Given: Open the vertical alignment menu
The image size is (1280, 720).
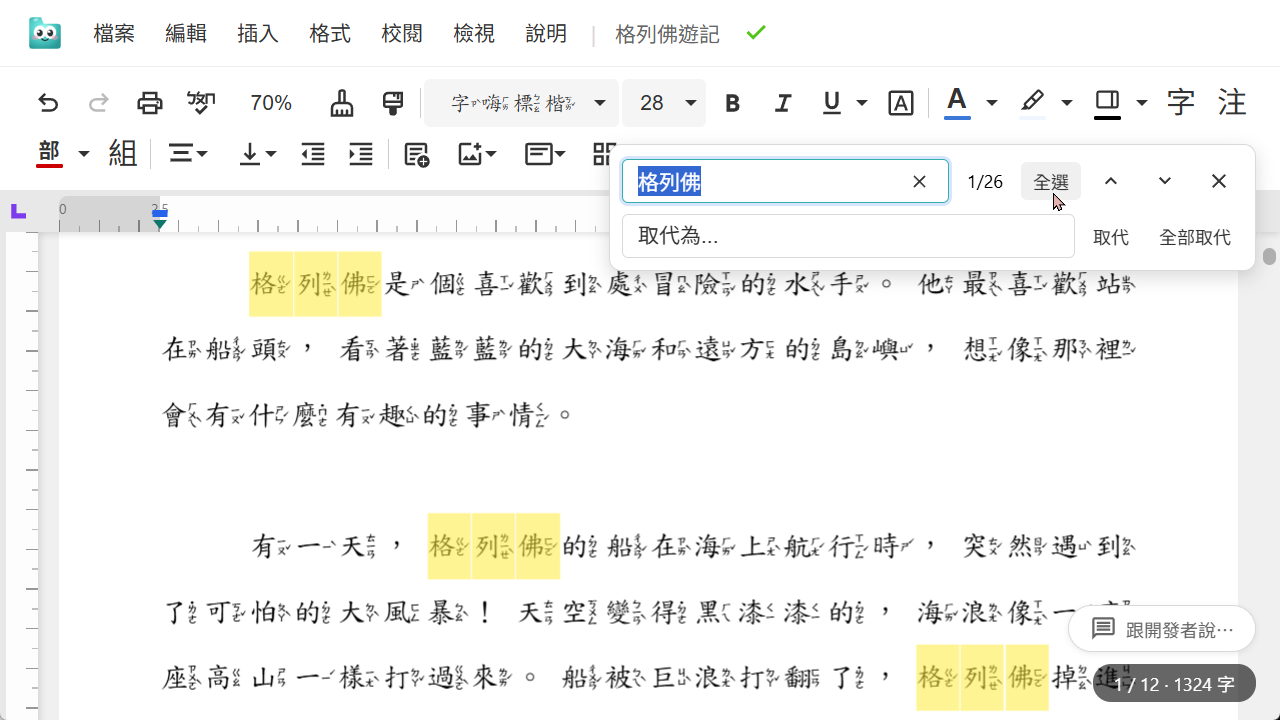Looking at the screenshot, I should coord(257,154).
